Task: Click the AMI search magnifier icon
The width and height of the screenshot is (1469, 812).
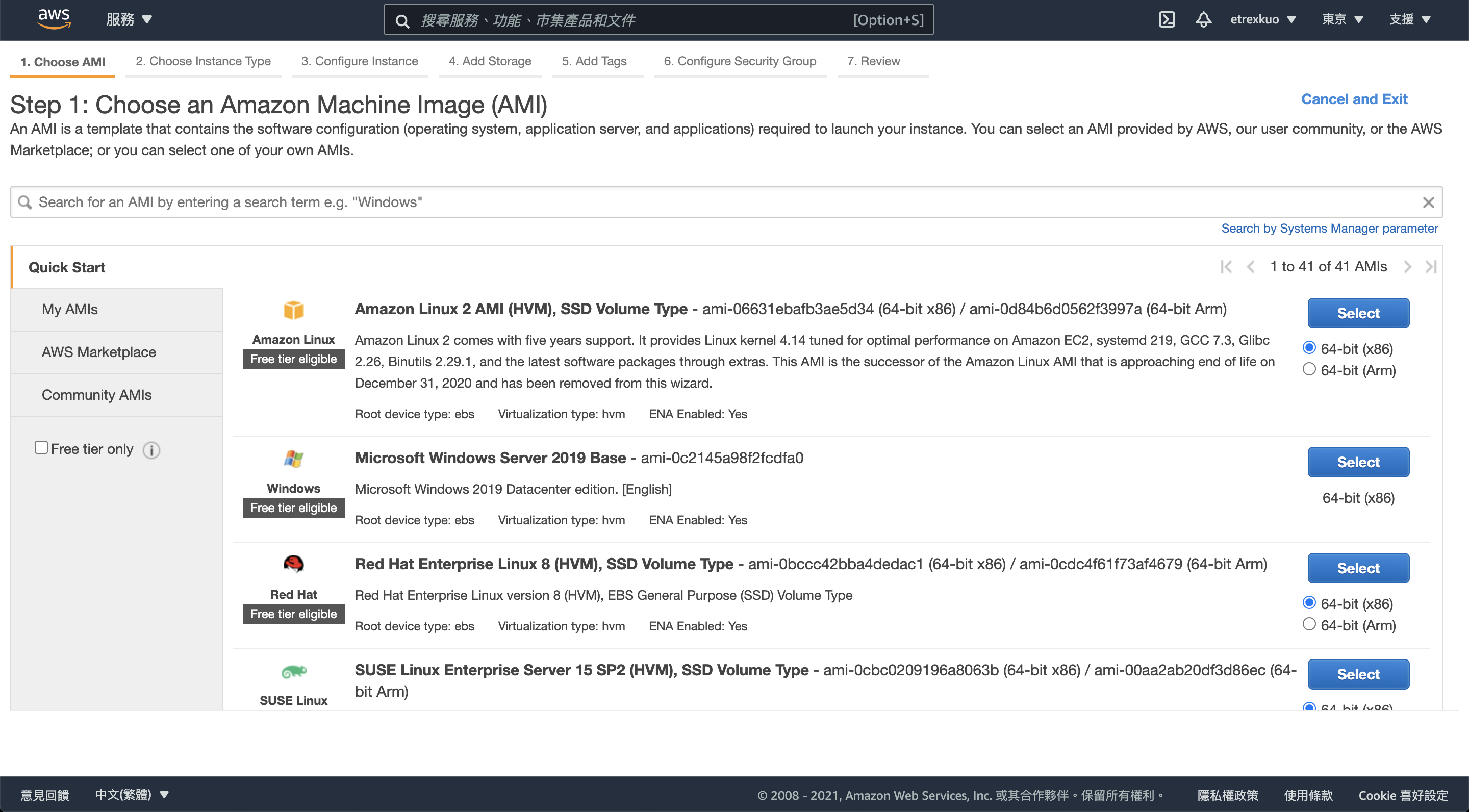Action: [x=24, y=202]
